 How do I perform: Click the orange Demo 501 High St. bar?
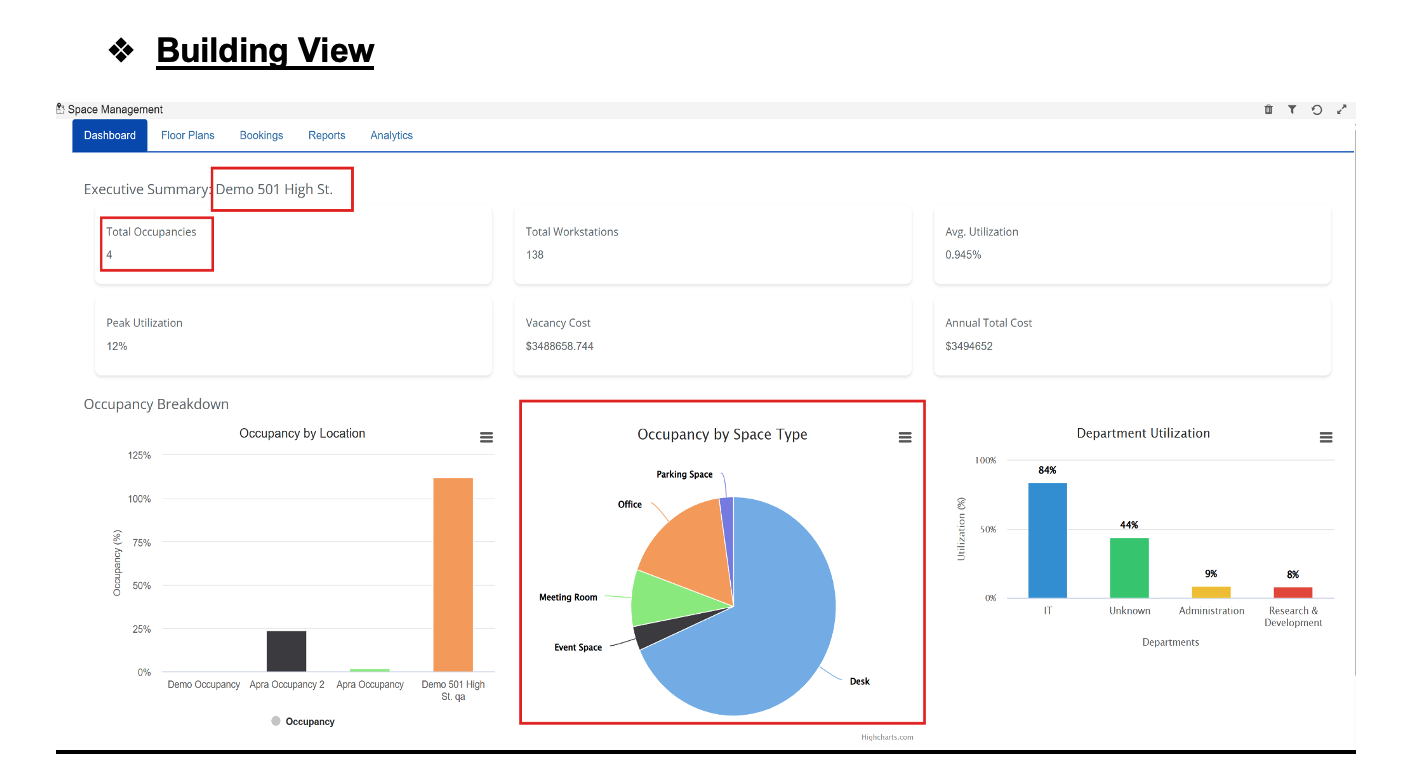(x=453, y=575)
